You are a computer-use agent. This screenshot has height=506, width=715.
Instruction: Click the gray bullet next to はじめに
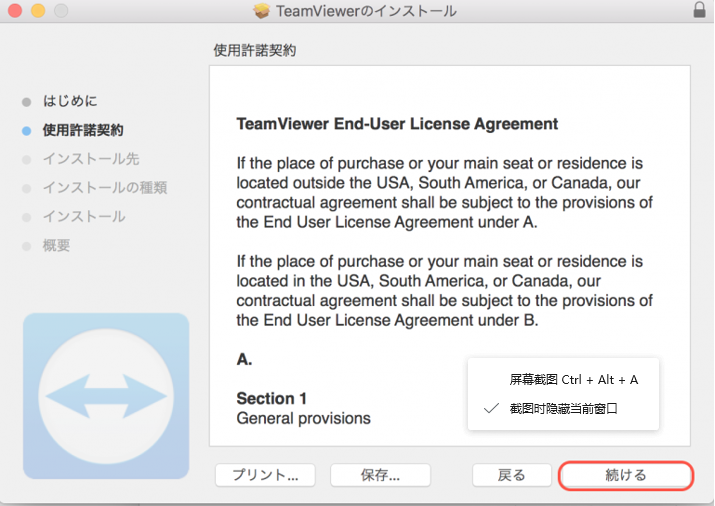pyautogui.click(x=26, y=102)
